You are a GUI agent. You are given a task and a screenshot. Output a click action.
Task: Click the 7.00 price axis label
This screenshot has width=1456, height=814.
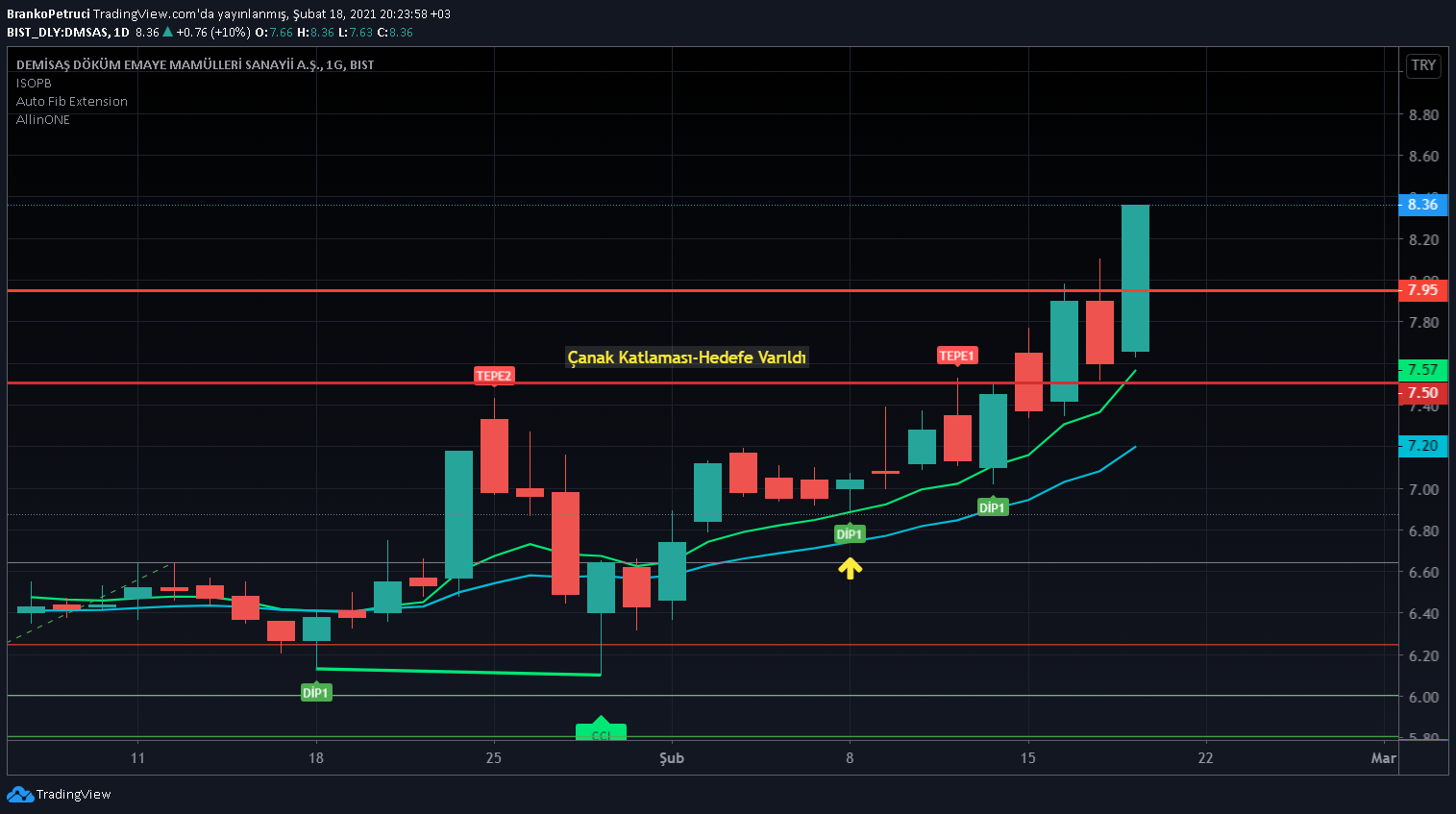pyautogui.click(x=1423, y=490)
